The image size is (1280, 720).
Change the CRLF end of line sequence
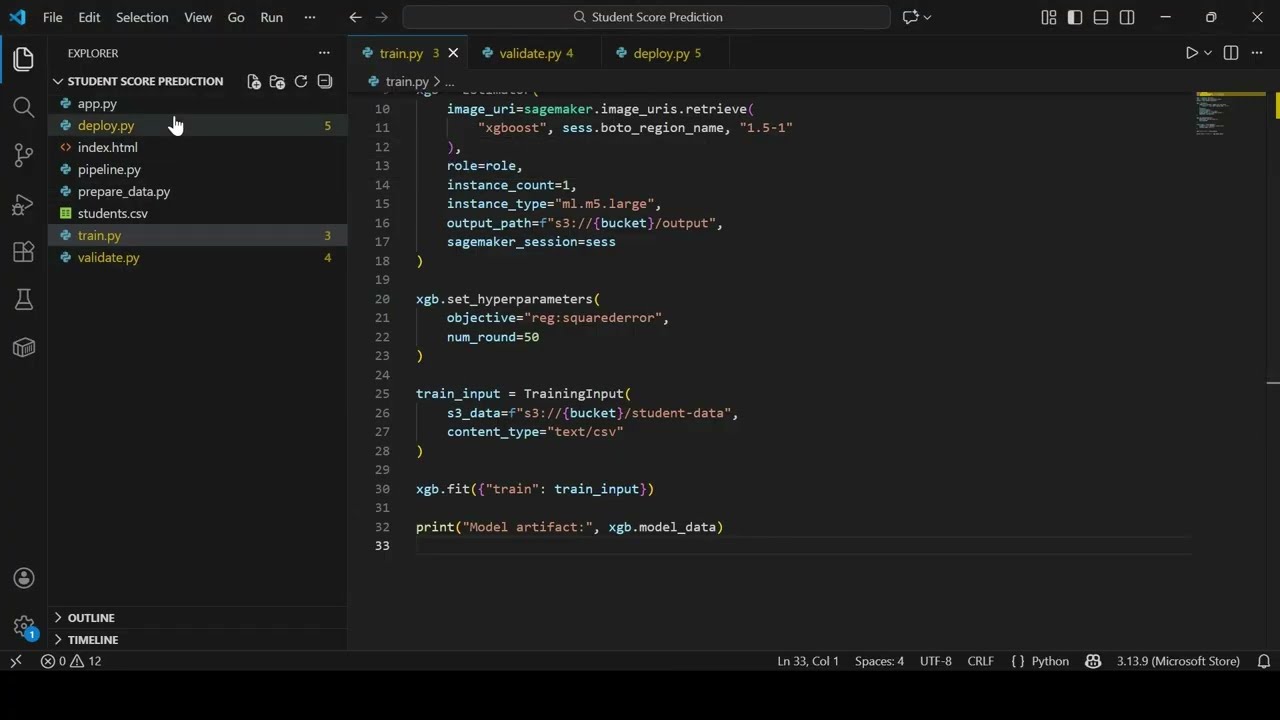click(x=981, y=661)
